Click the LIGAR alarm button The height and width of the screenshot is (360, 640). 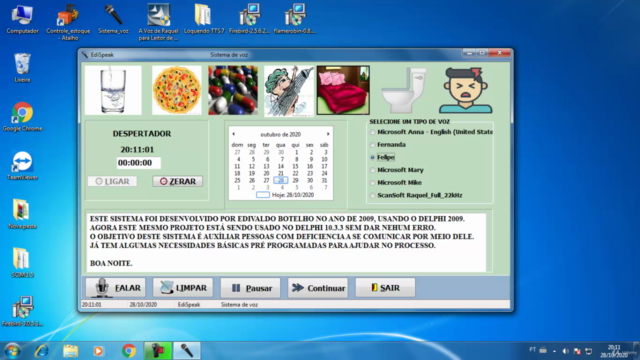112,181
